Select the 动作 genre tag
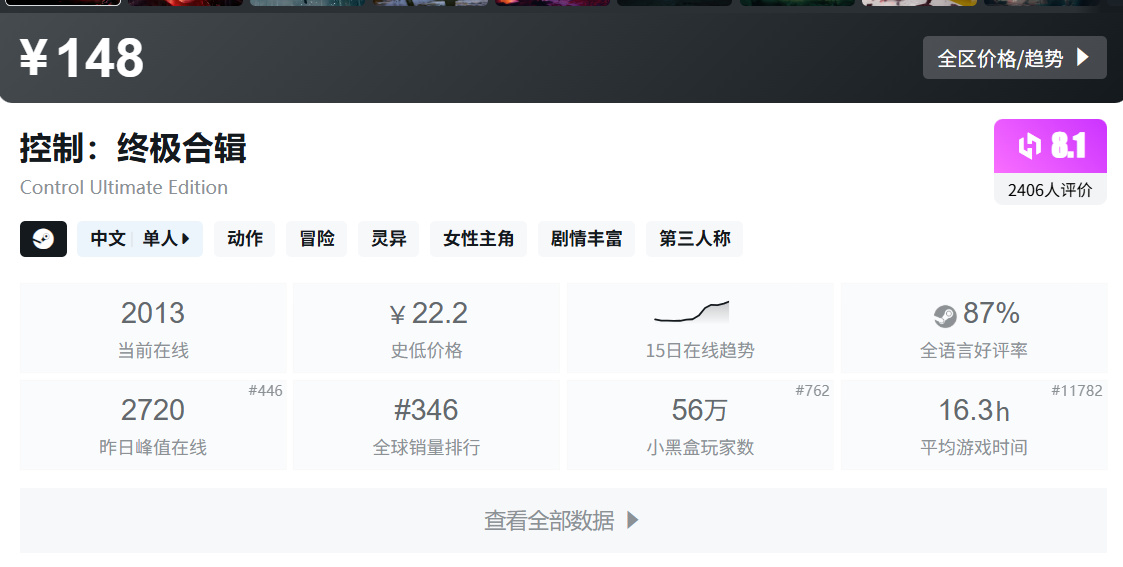 [244, 238]
